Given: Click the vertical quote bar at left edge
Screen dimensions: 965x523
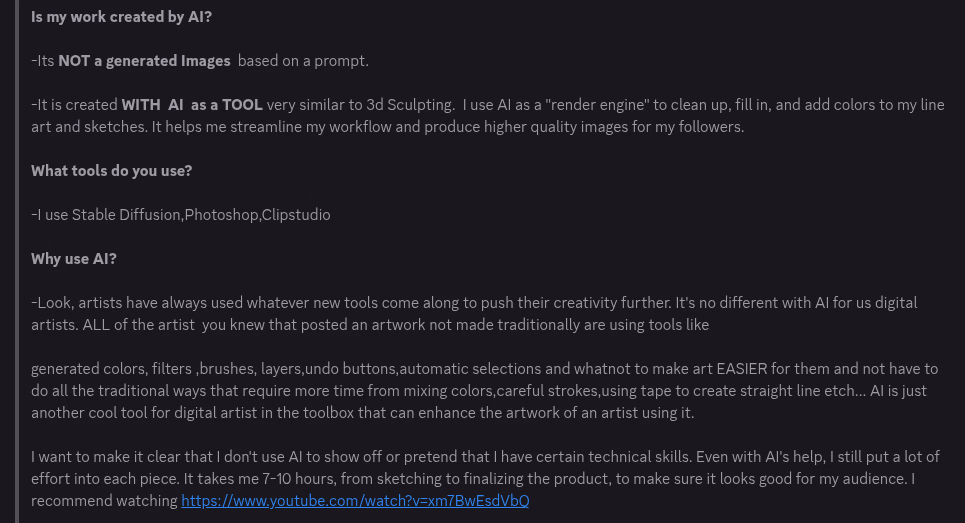Looking at the screenshot, I should (18, 260).
